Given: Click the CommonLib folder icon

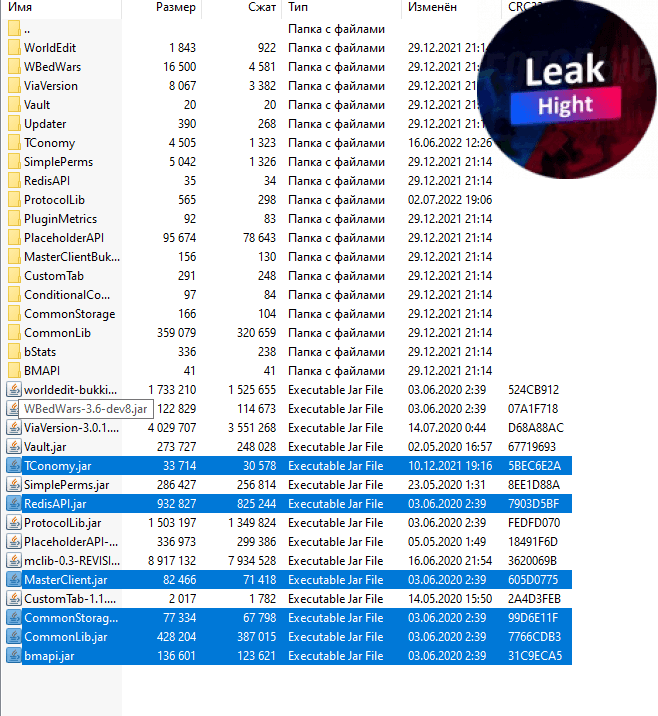Looking at the screenshot, I should coord(15,333).
